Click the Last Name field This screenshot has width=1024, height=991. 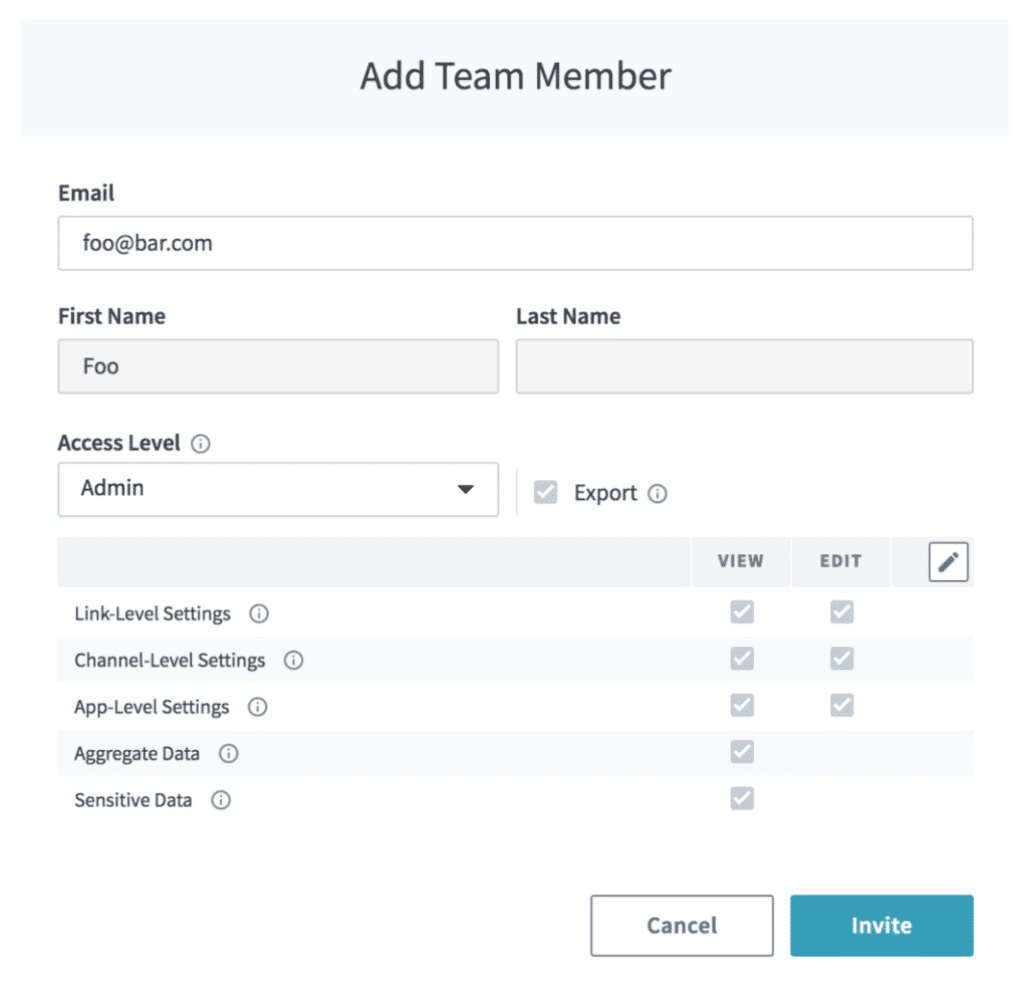[x=744, y=366]
